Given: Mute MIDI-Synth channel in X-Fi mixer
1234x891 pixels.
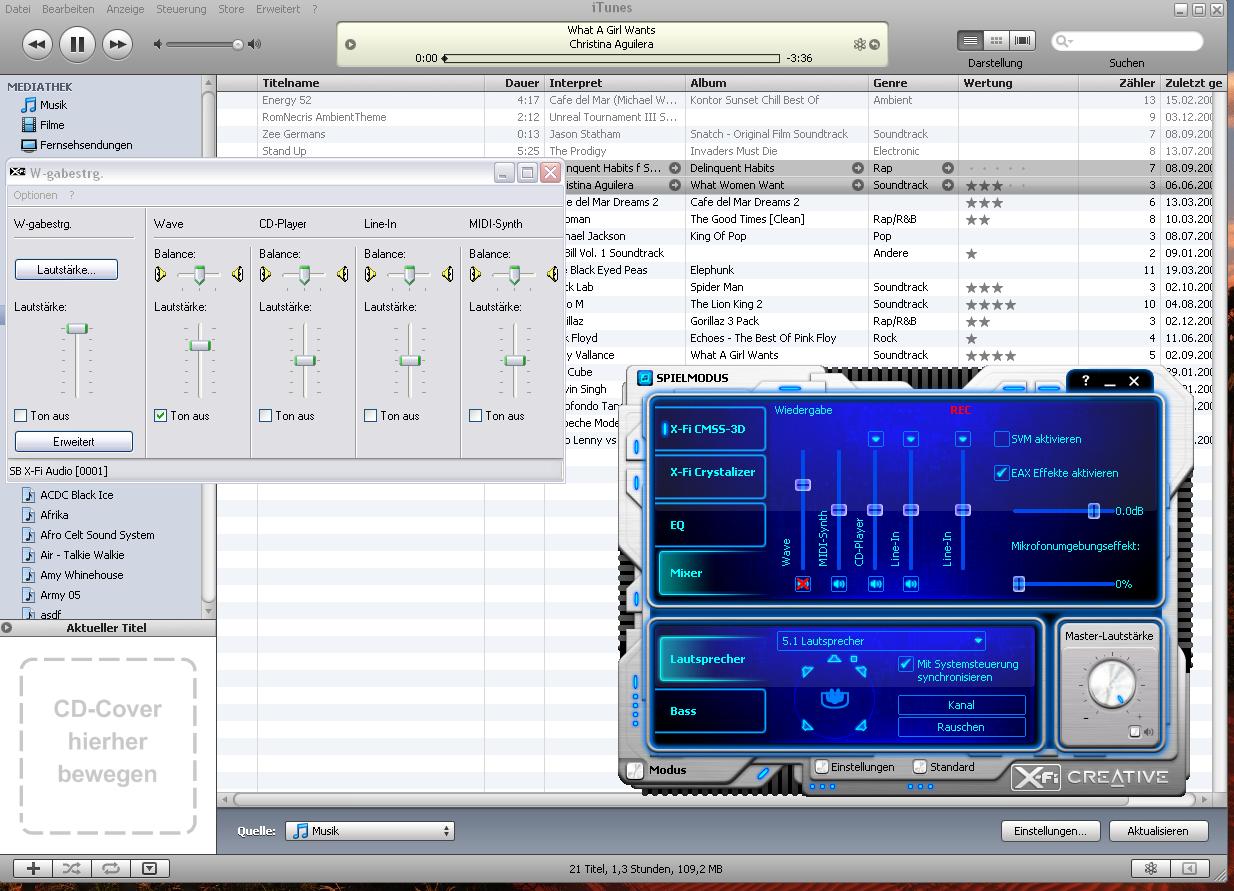Looking at the screenshot, I should coord(839,584).
